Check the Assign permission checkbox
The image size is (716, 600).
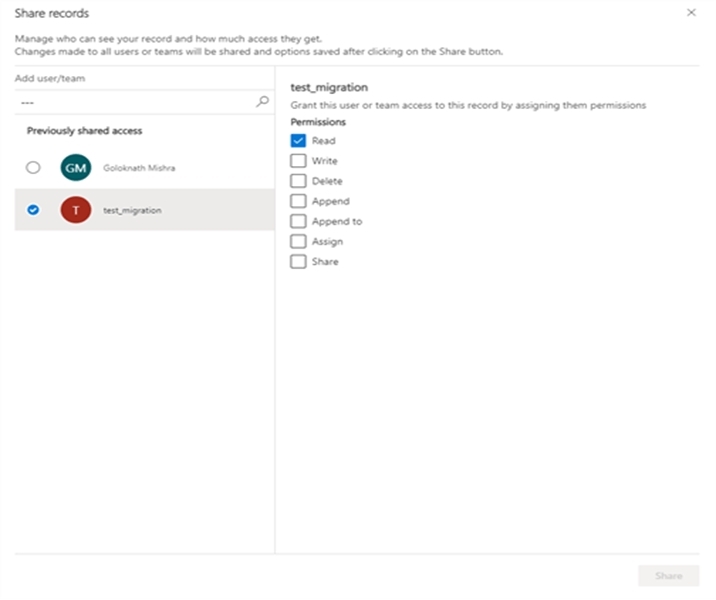pos(298,241)
